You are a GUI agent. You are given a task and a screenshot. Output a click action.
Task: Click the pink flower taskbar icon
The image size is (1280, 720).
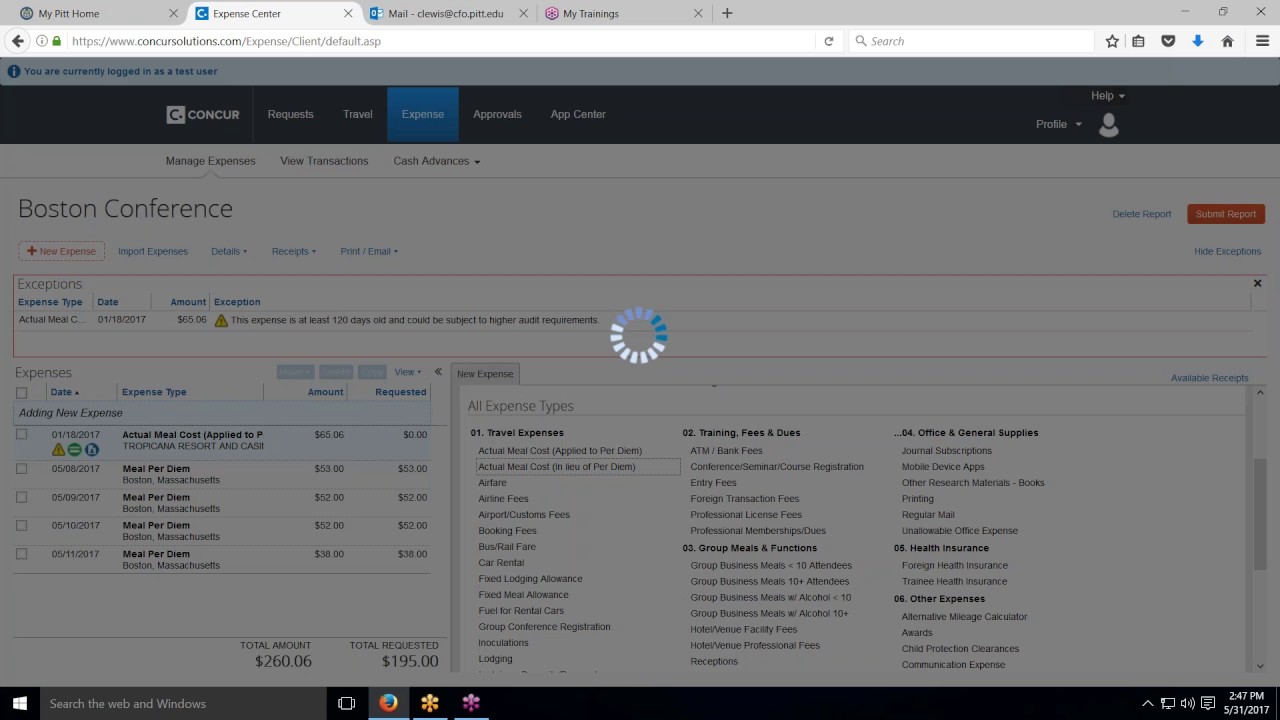coord(471,703)
